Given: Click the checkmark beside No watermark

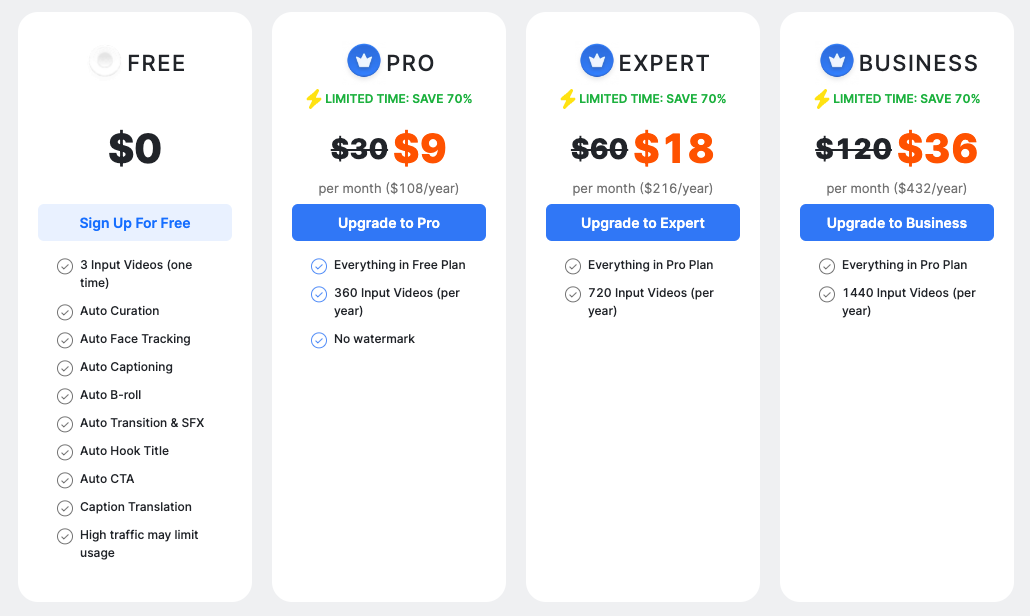Looking at the screenshot, I should click(x=319, y=340).
